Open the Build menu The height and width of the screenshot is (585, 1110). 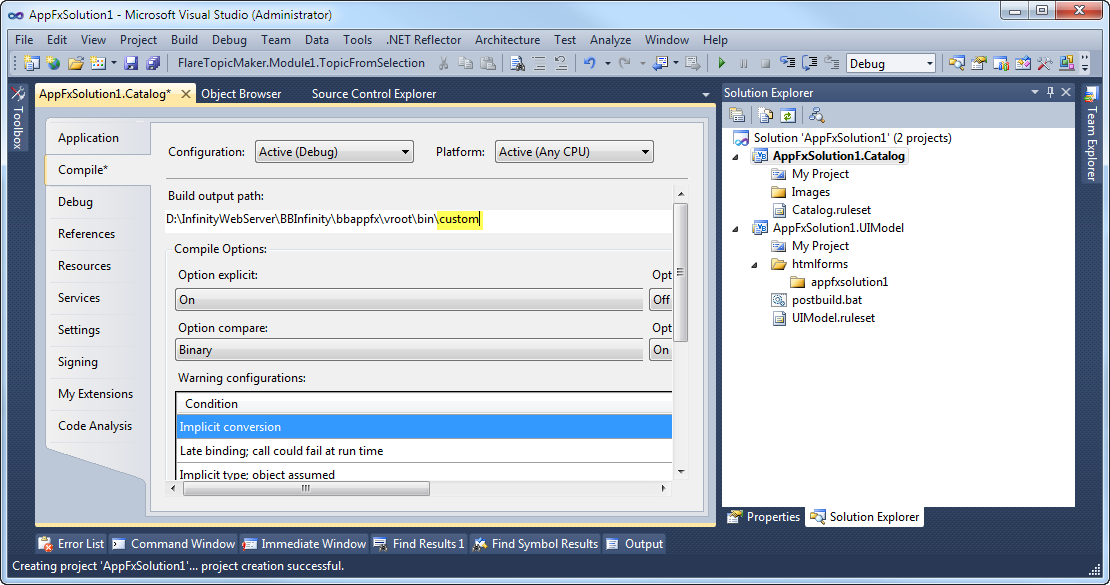pos(184,40)
